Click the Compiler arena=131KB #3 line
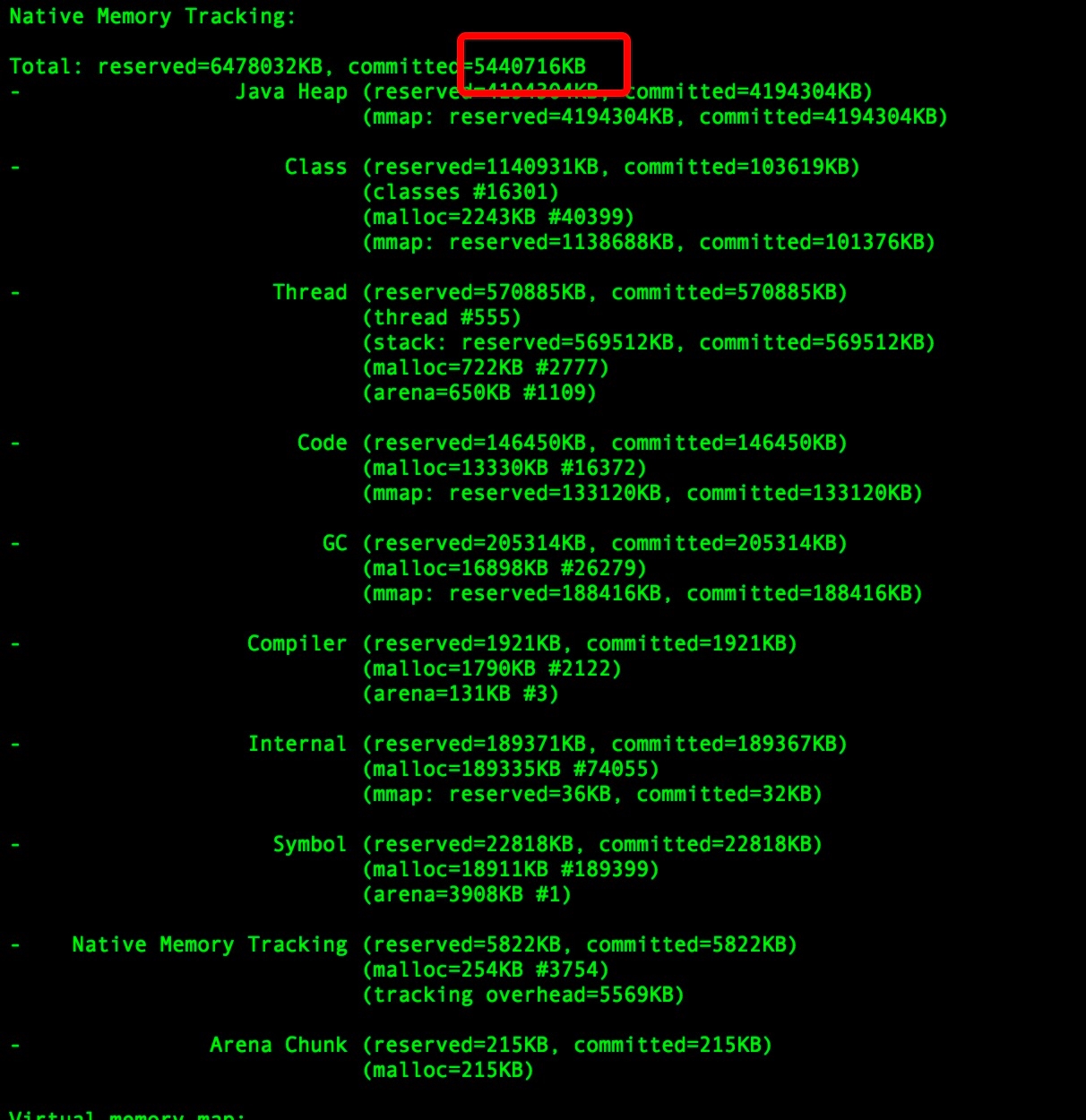This screenshot has height=1120, width=1086. click(x=461, y=694)
